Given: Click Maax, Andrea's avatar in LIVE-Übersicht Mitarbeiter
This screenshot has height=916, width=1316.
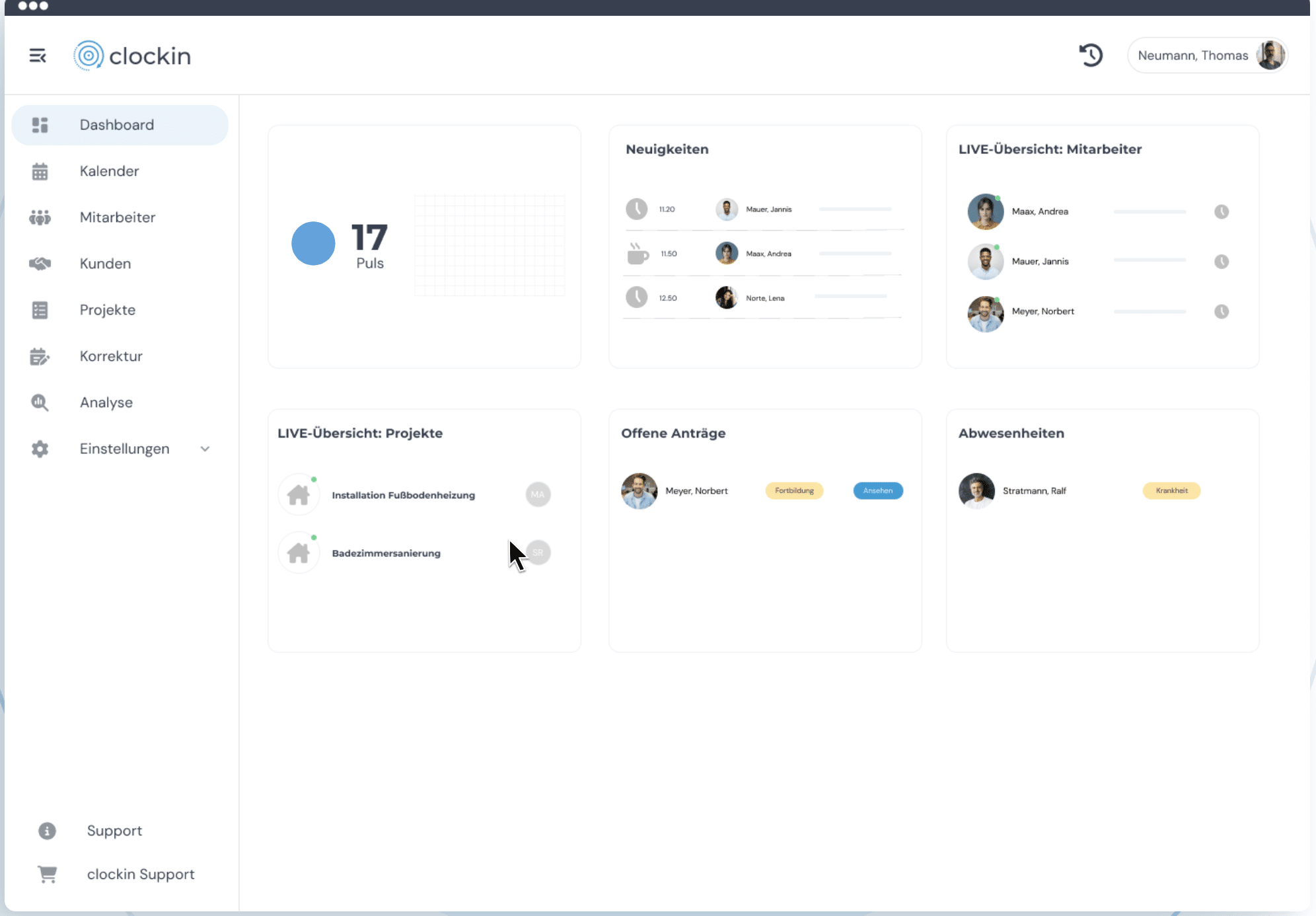Looking at the screenshot, I should tap(986, 211).
